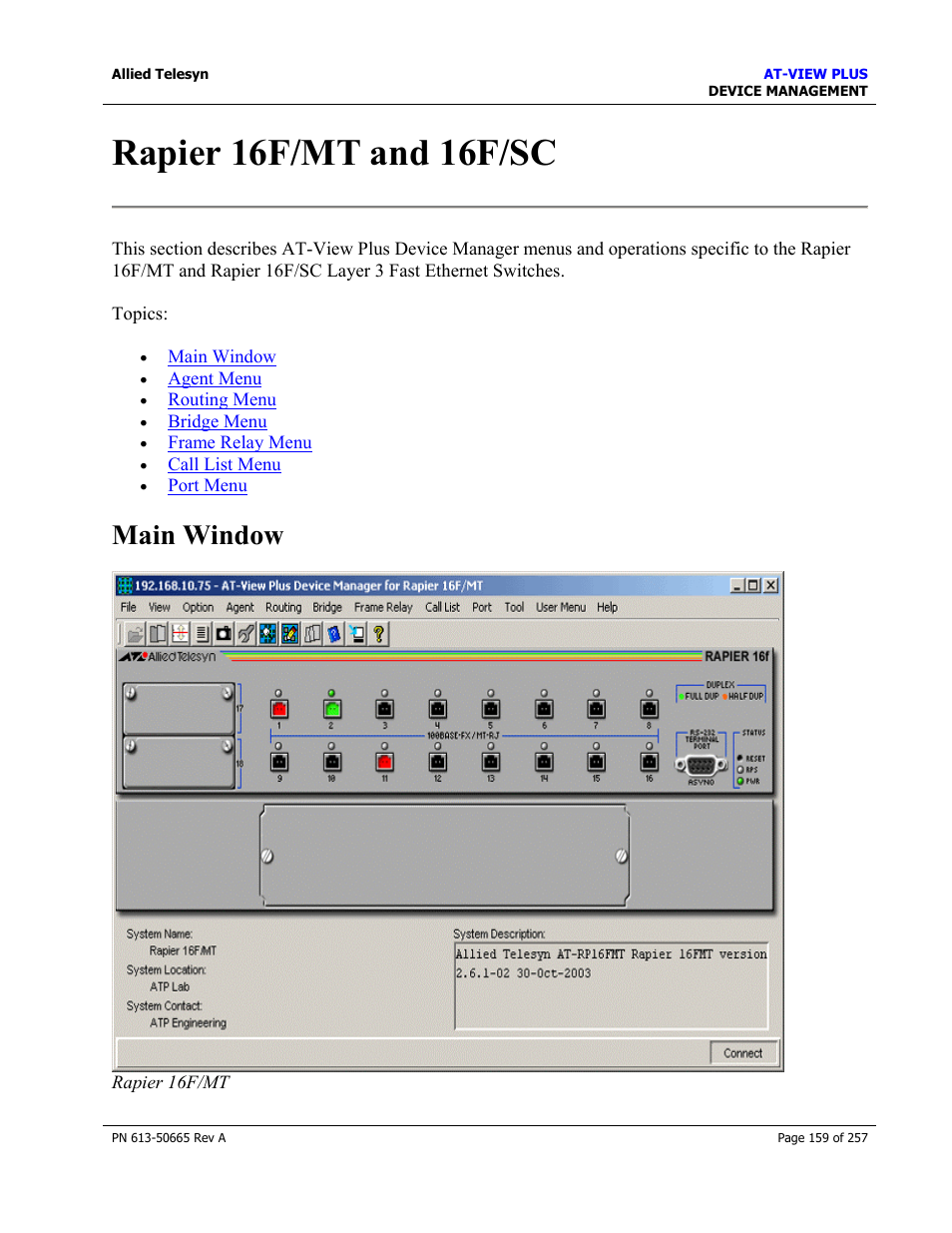Click the RS-232 ASYN0 terminal port connector
The width and height of the screenshot is (952, 1233).
coord(701,766)
